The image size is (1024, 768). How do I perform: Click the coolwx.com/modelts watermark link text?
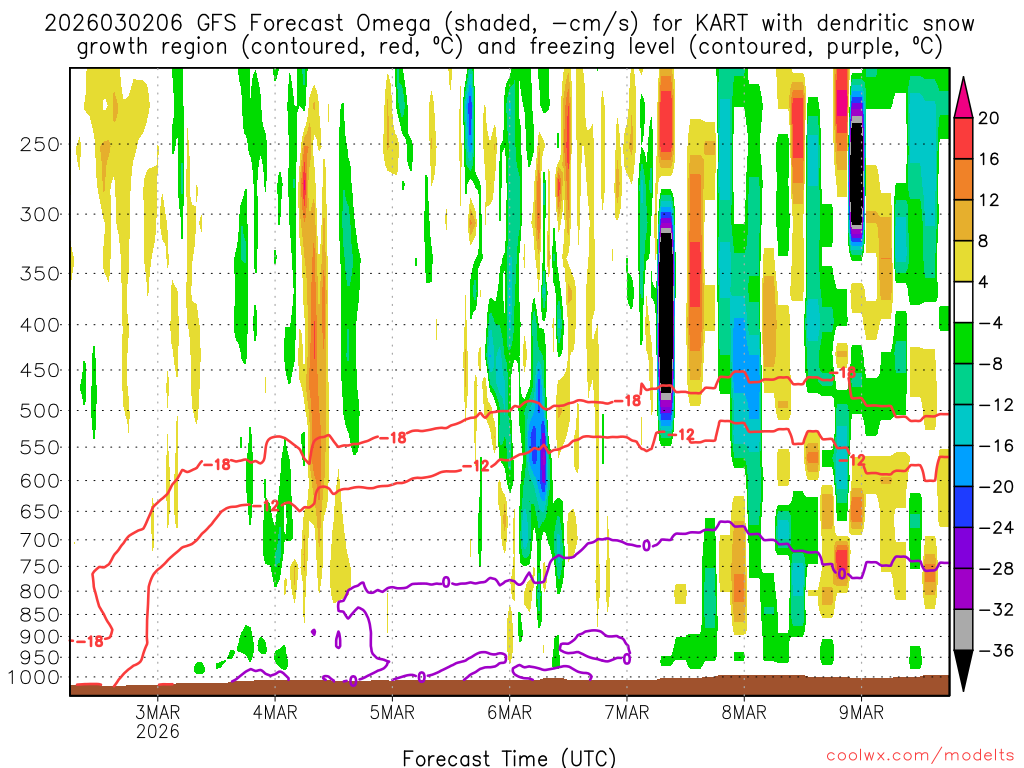pyautogui.click(x=920, y=756)
